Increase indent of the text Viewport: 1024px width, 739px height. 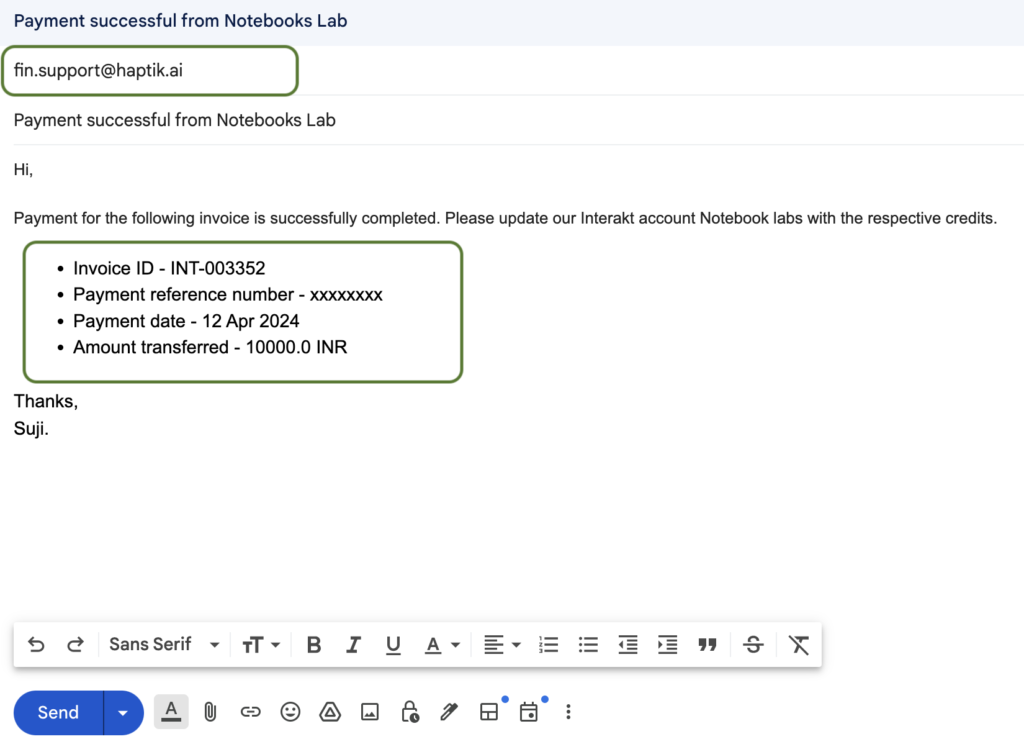click(x=667, y=645)
